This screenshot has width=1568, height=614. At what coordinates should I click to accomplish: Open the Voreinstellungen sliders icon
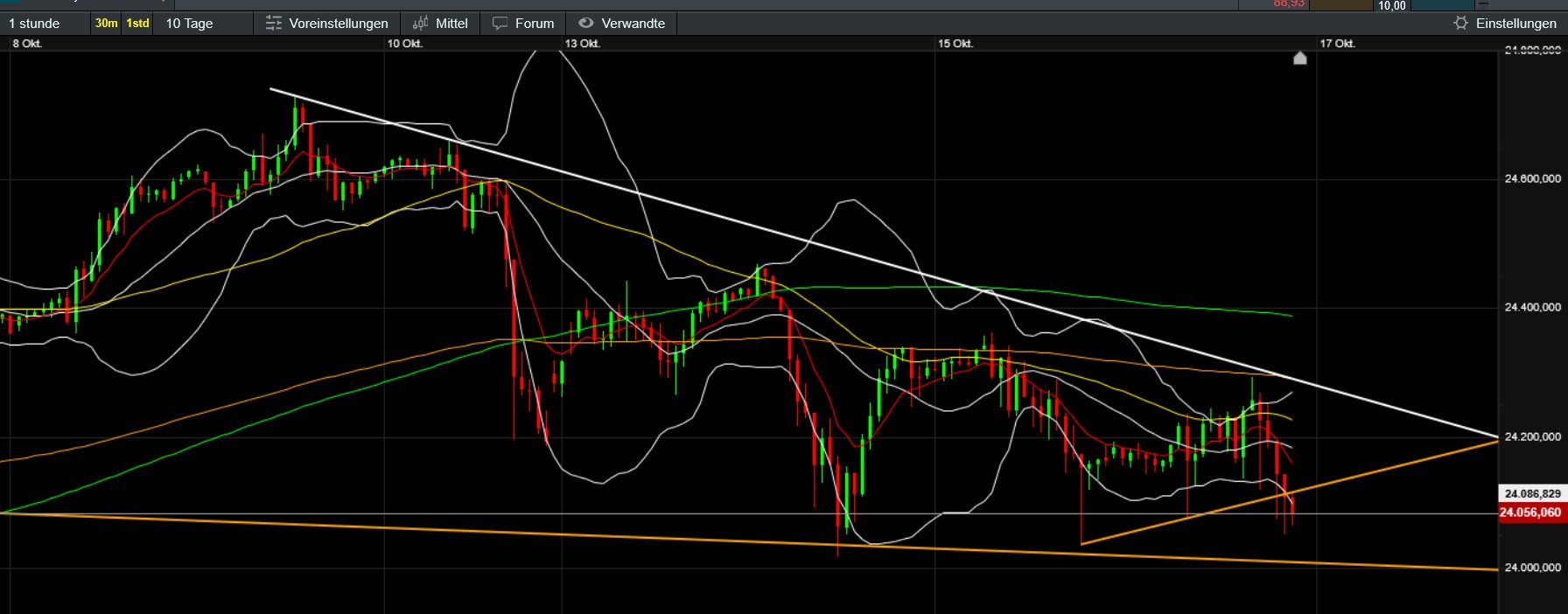pyautogui.click(x=274, y=24)
